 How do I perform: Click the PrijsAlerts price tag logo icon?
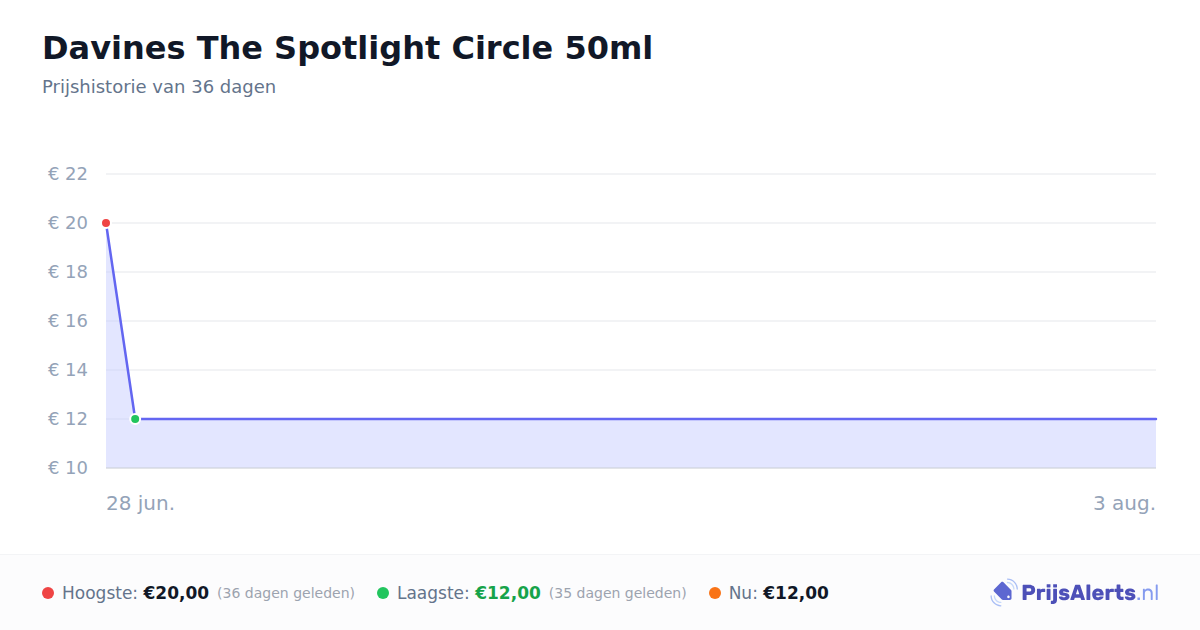click(1003, 593)
